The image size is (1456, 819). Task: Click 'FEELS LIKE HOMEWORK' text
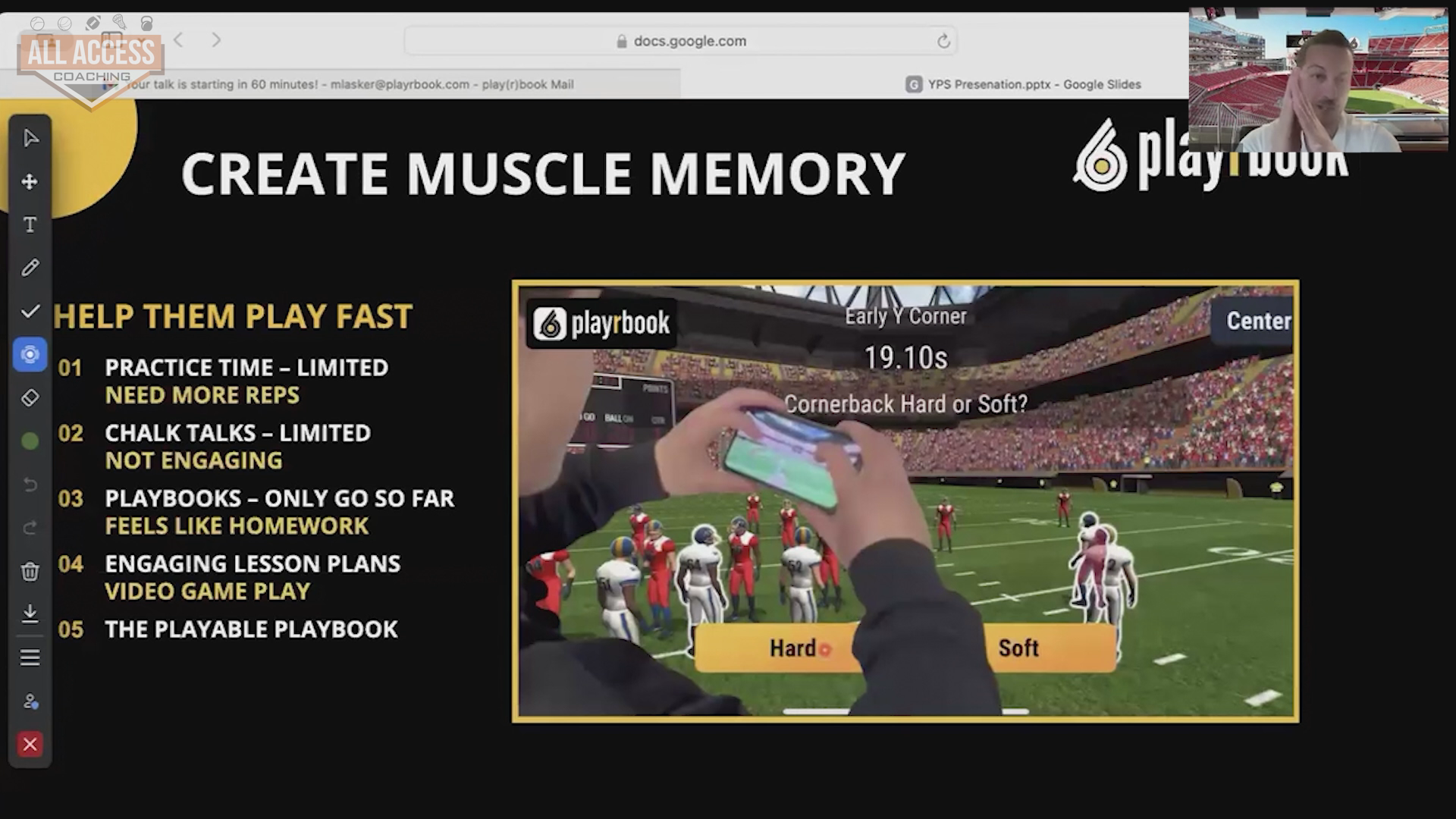[x=237, y=526]
